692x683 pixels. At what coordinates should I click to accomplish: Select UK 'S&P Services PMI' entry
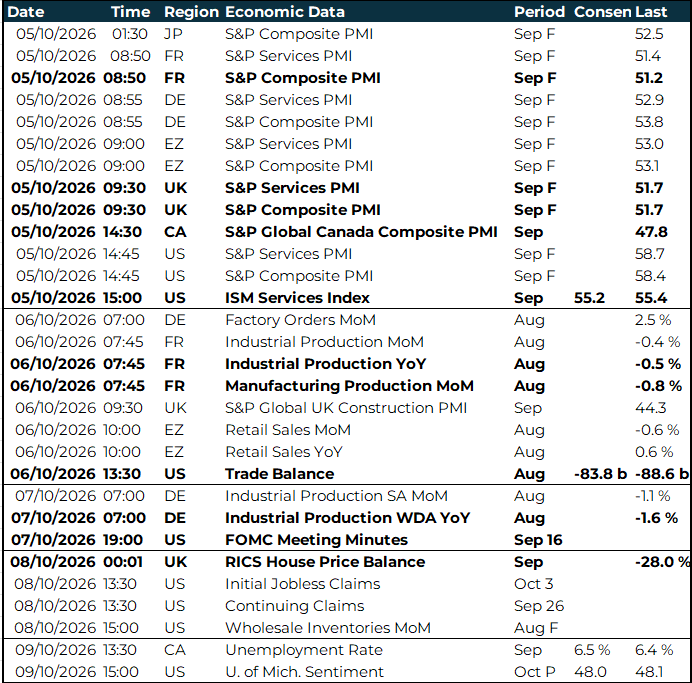[292, 188]
